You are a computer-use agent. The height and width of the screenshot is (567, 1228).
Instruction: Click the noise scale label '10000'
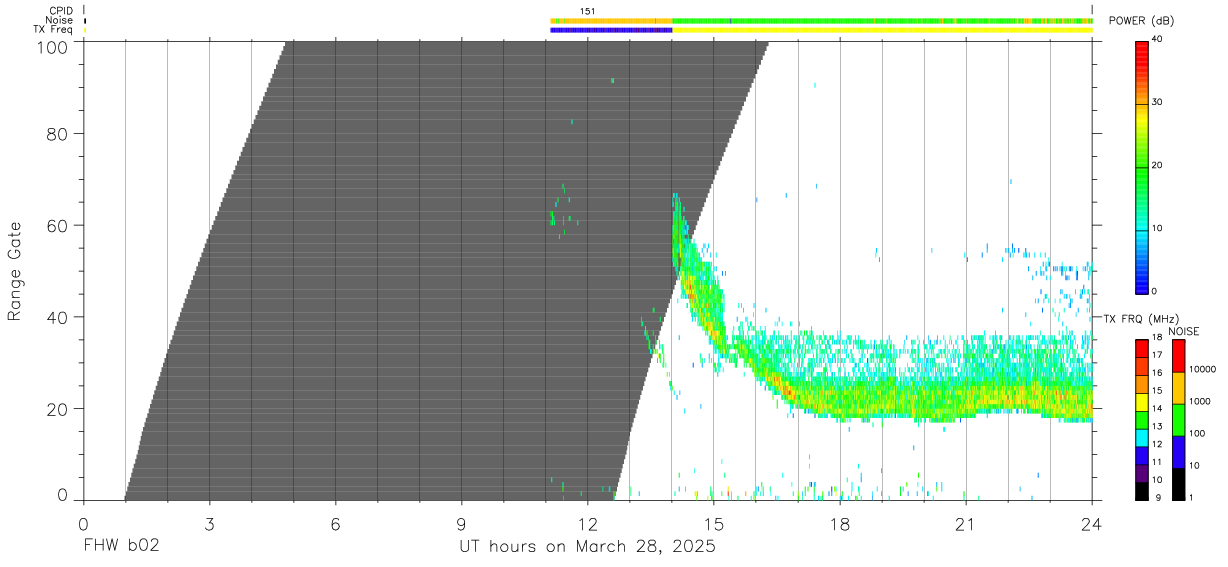pyautogui.click(x=1202, y=370)
